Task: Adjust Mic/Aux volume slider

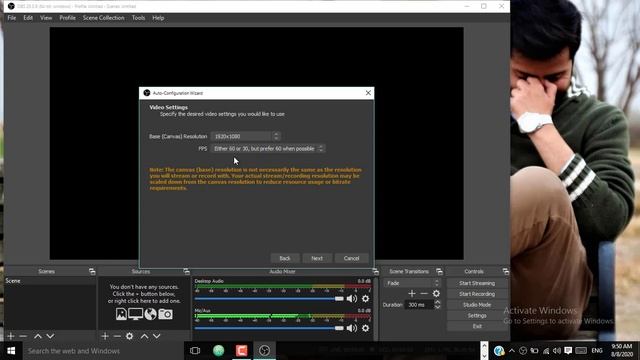Action: [x=269, y=328]
